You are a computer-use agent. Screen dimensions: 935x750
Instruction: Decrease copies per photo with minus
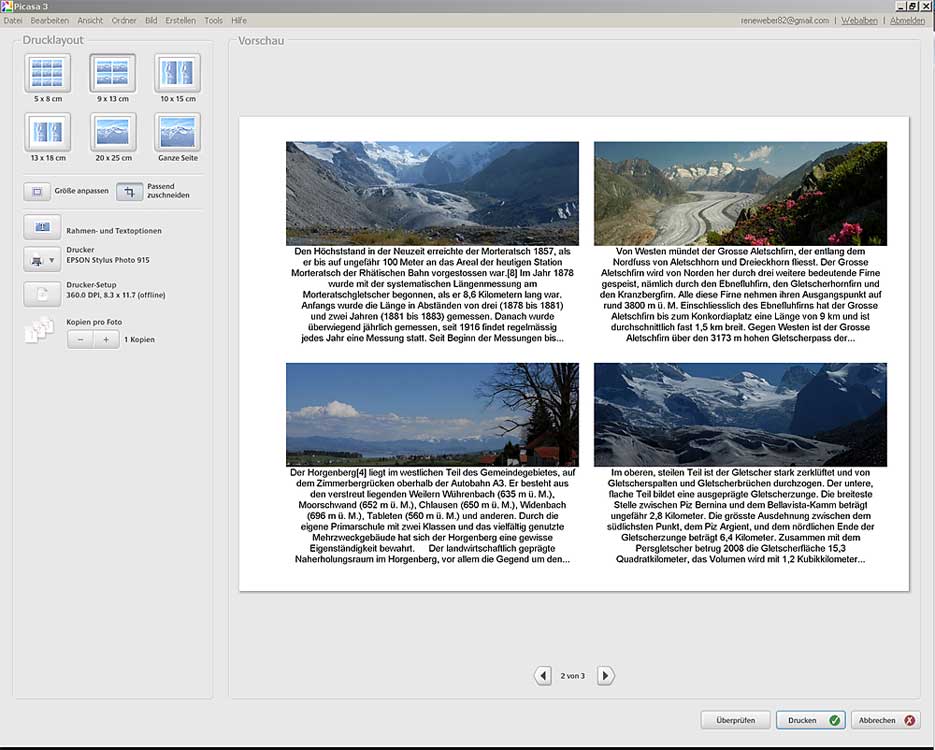pos(82,340)
